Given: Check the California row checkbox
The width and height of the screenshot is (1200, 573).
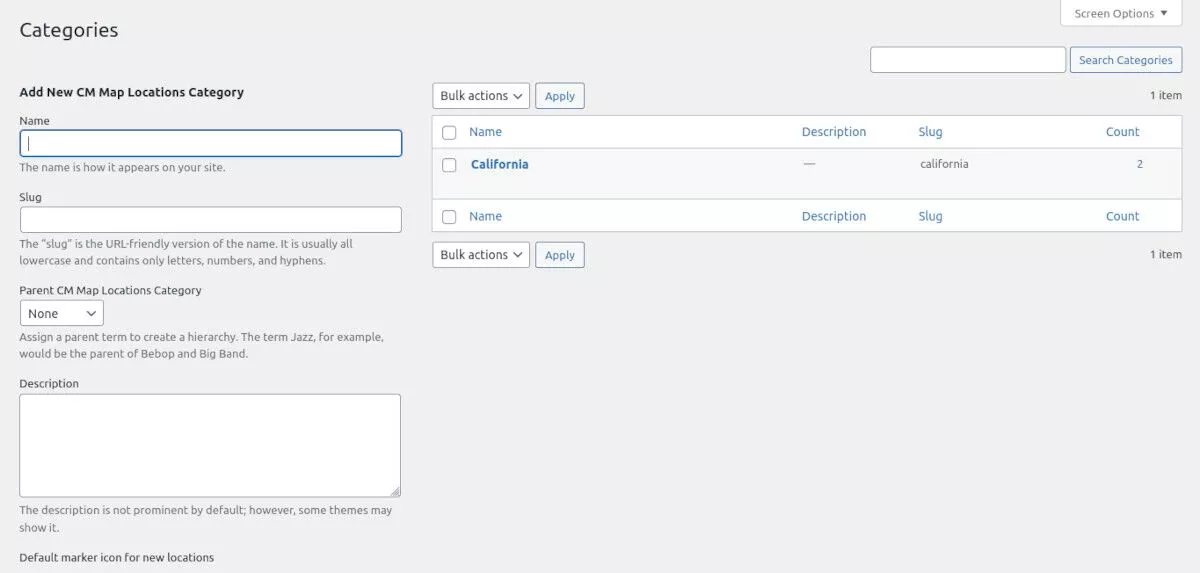Looking at the screenshot, I should pyautogui.click(x=449, y=165).
